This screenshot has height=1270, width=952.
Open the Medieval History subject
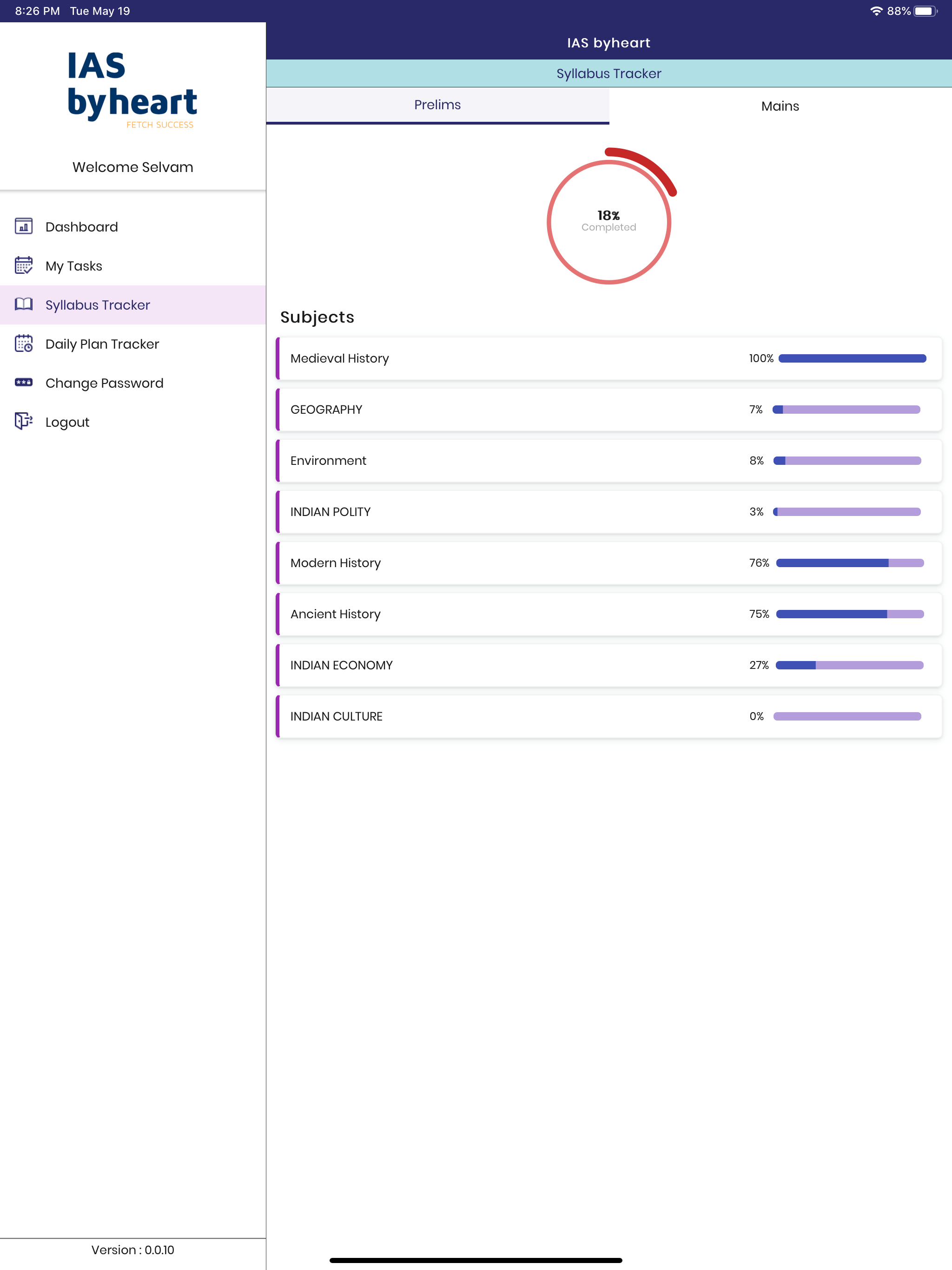tap(608, 358)
